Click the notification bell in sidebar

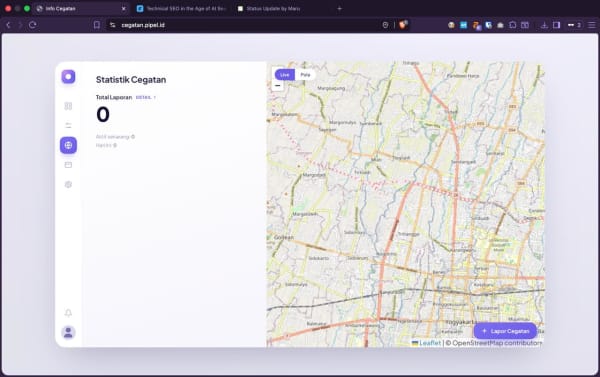point(68,313)
